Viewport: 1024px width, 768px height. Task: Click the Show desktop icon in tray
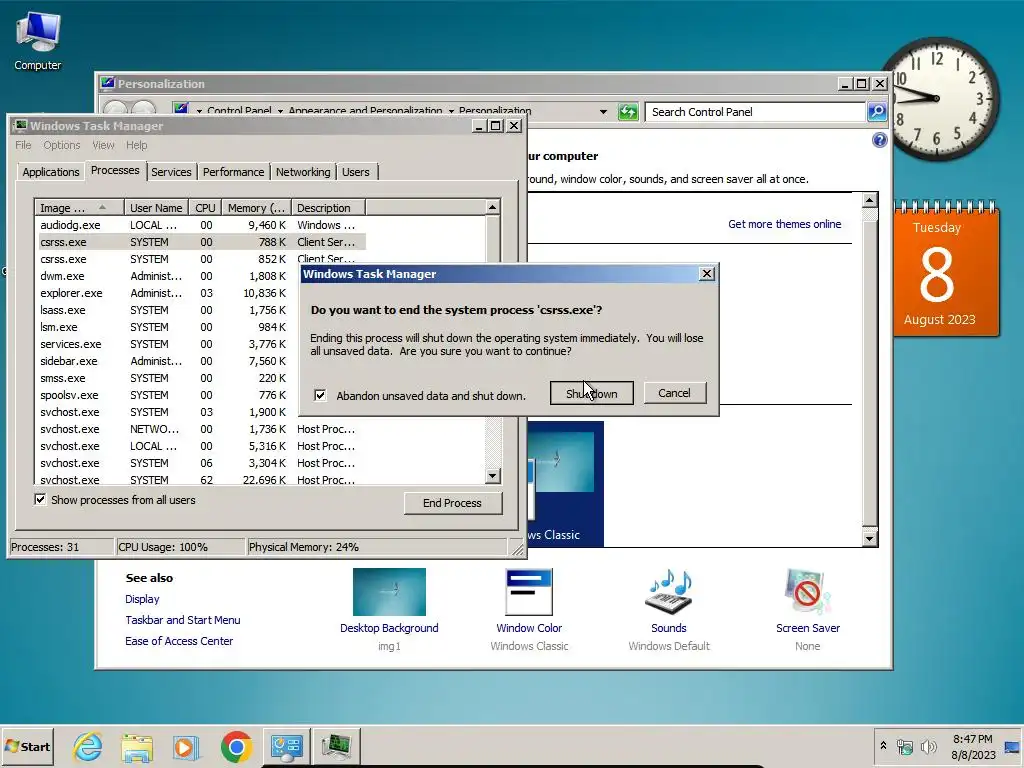pyautogui.click(x=1012, y=747)
